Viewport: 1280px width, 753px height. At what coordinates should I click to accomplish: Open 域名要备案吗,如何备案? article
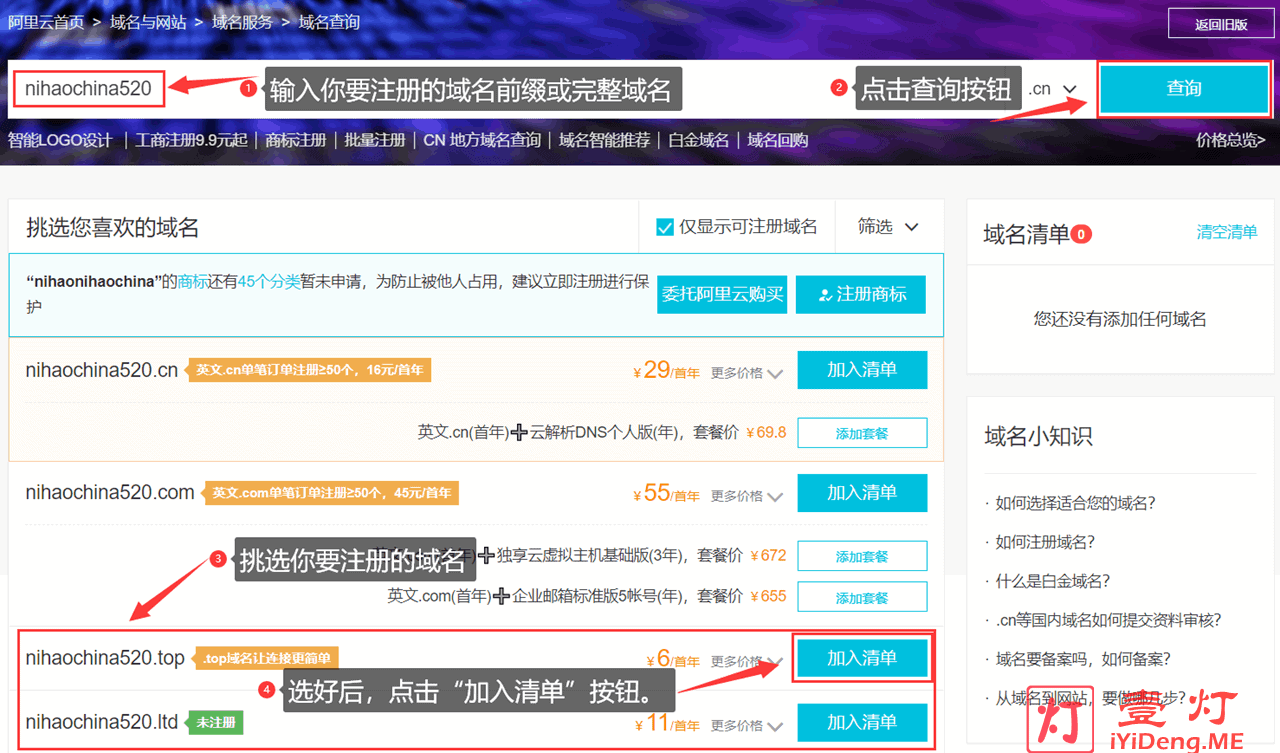pos(1083,659)
